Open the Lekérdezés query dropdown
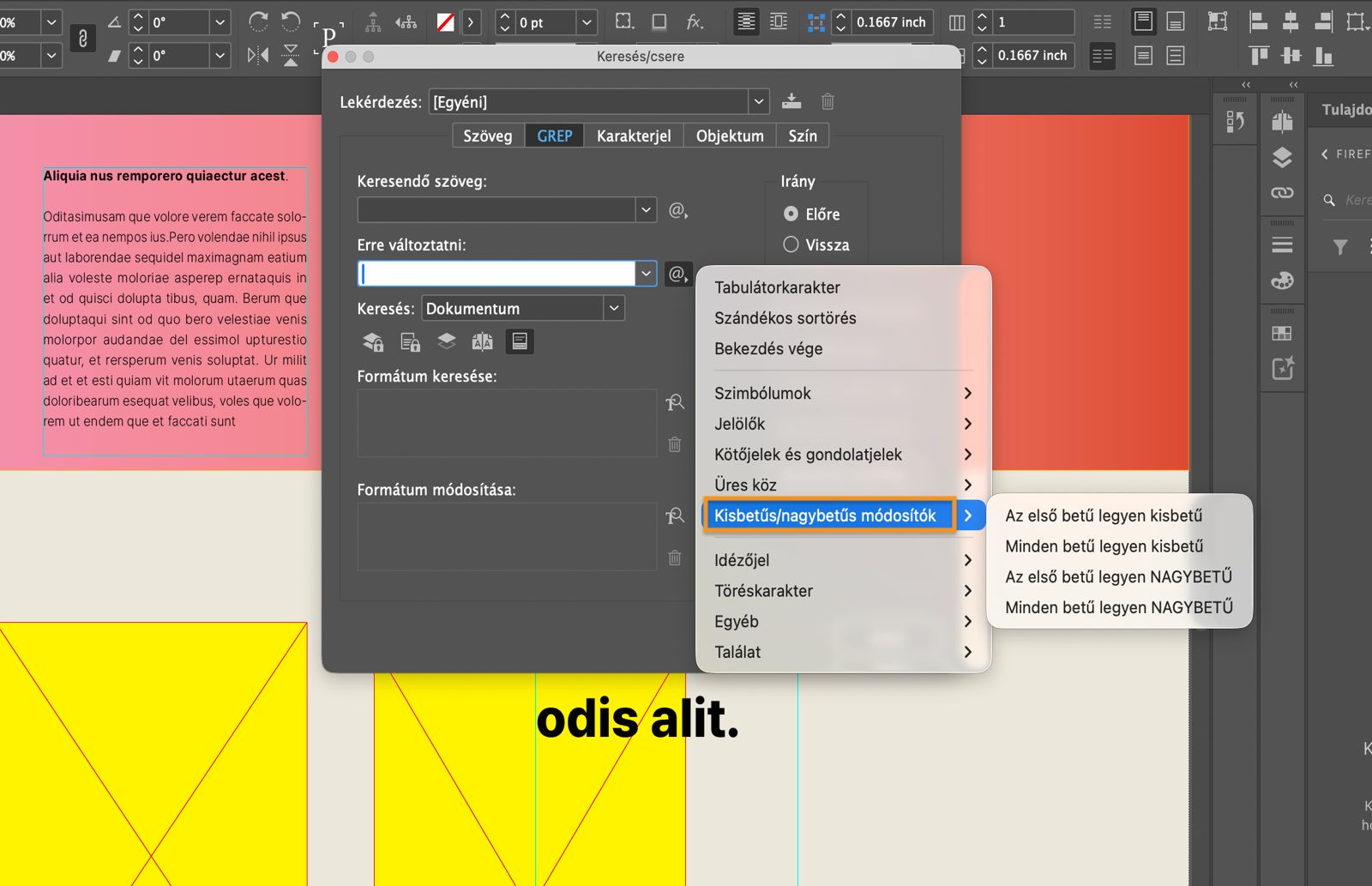 coord(758,102)
